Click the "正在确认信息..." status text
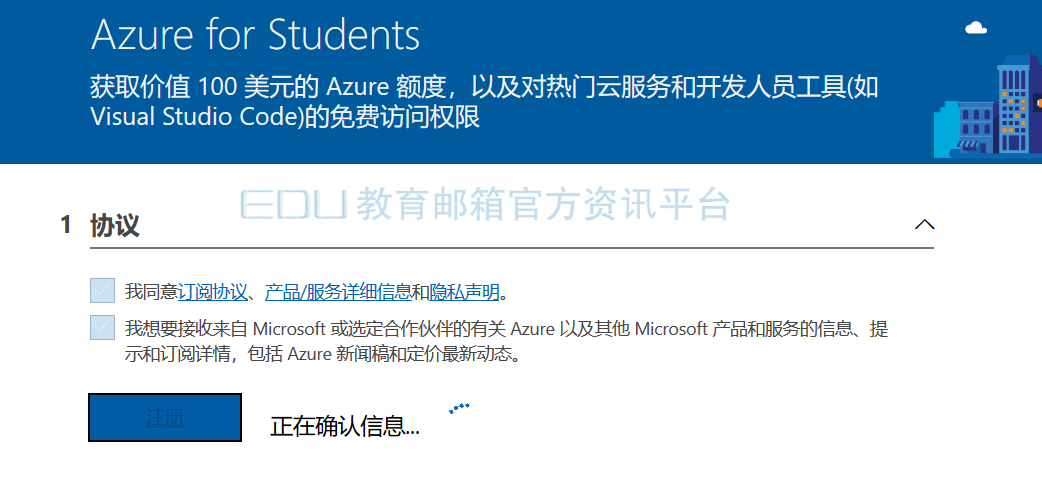 click(x=345, y=426)
